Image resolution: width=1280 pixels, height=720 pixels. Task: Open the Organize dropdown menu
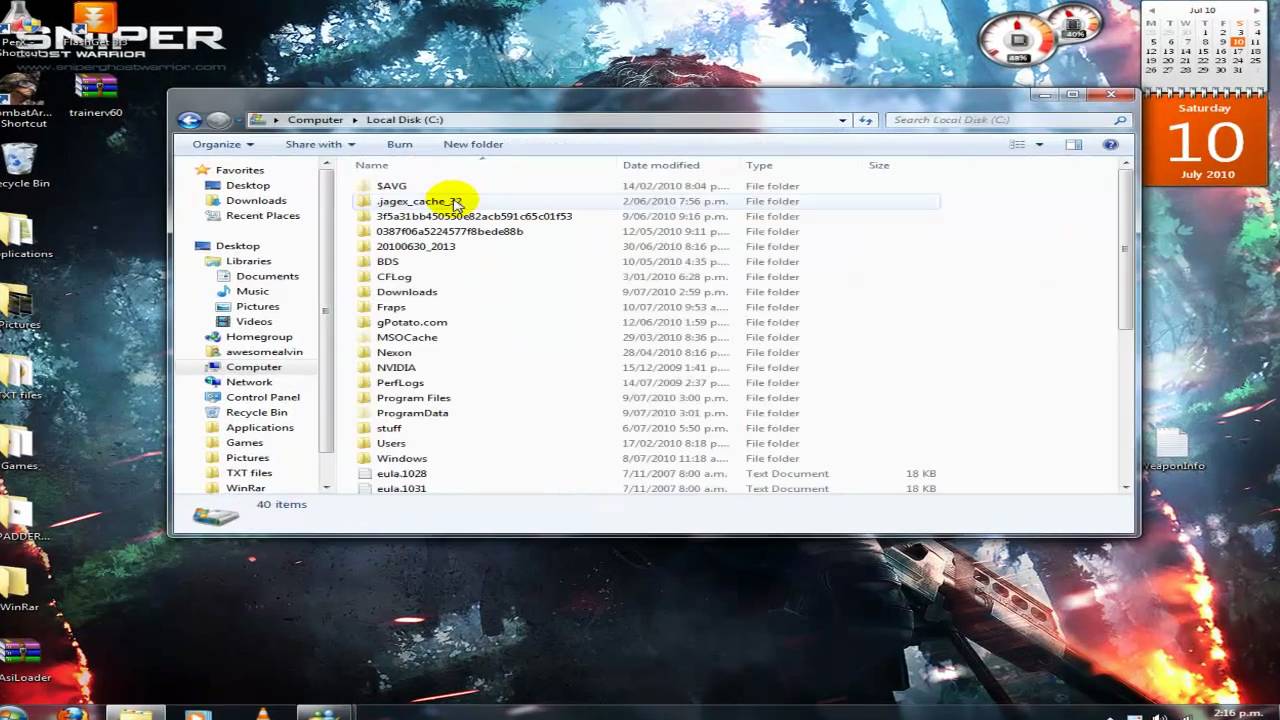pos(223,144)
